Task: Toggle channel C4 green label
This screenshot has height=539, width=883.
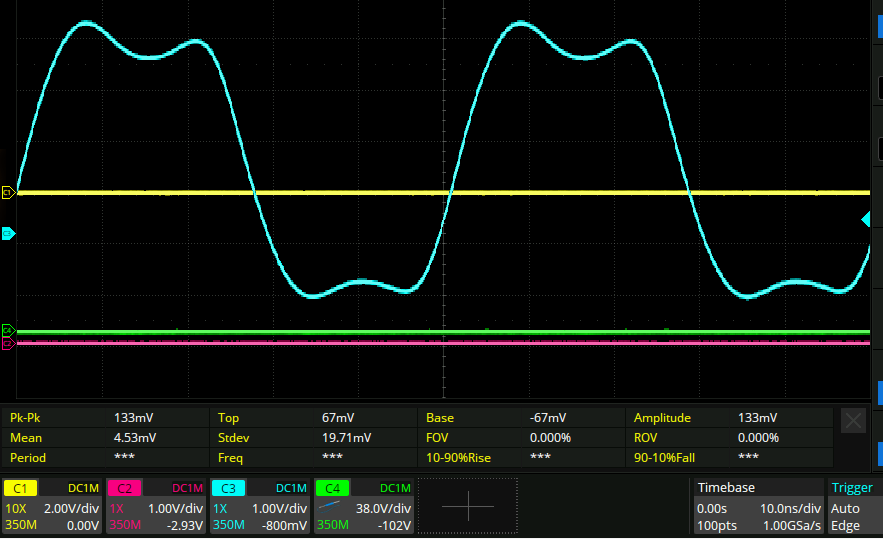Action: pyautogui.click(x=331, y=488)
